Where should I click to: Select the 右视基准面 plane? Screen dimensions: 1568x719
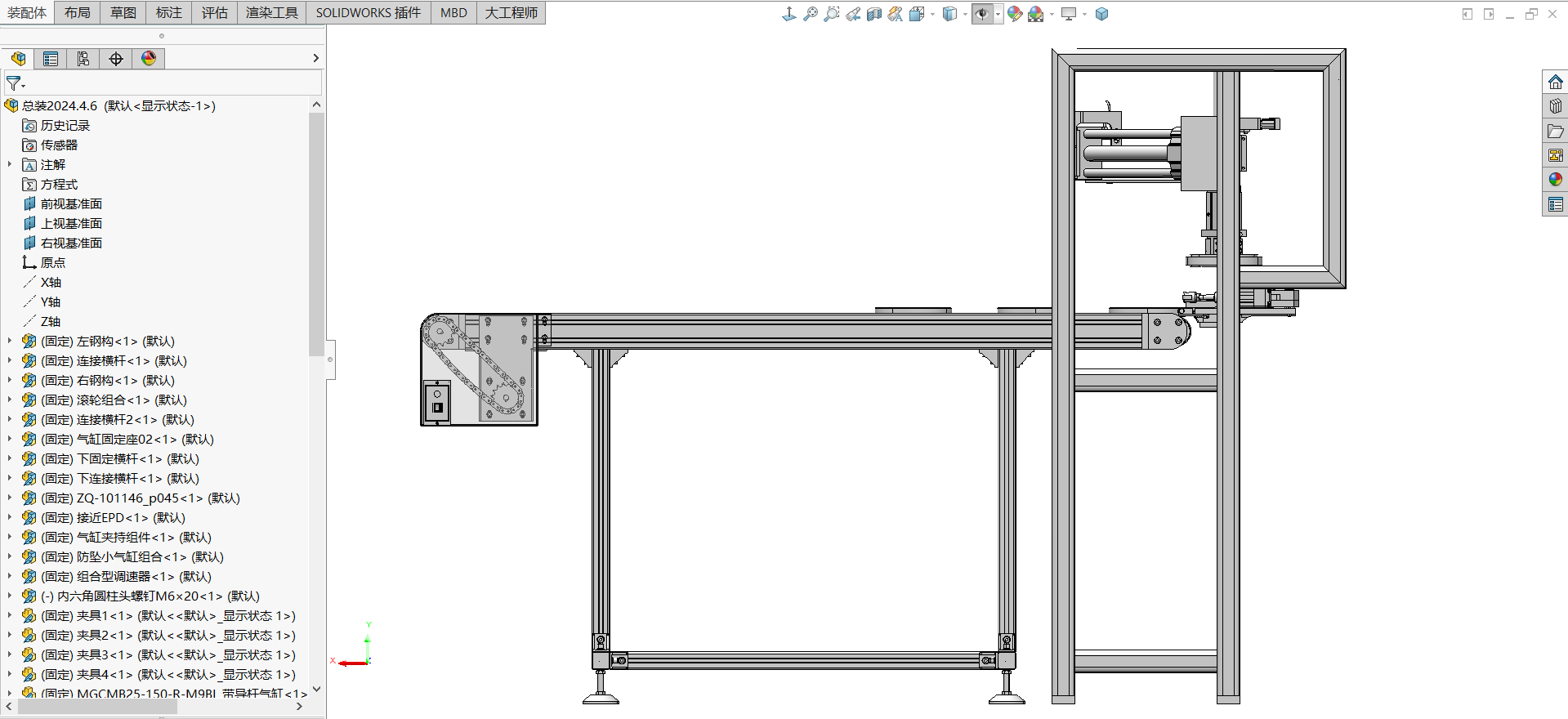point(71,243)
